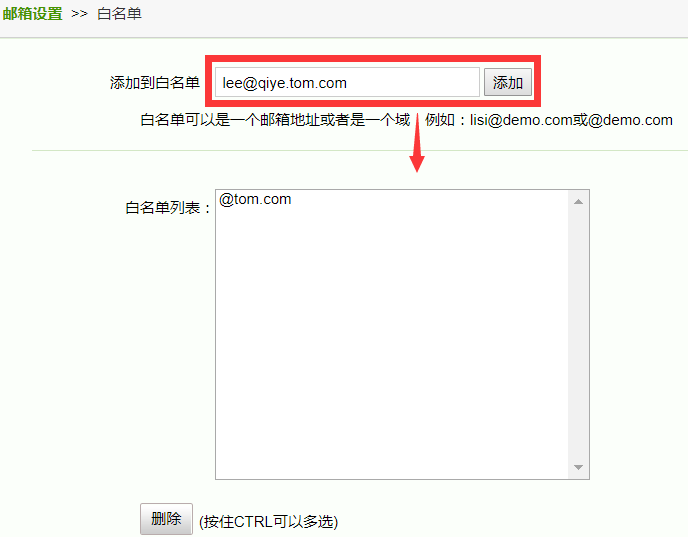Click the 白名单可以是一个邮箱地址 description text
The height and width of the screenshot is (537, 688).
click(x=230, y=120)
